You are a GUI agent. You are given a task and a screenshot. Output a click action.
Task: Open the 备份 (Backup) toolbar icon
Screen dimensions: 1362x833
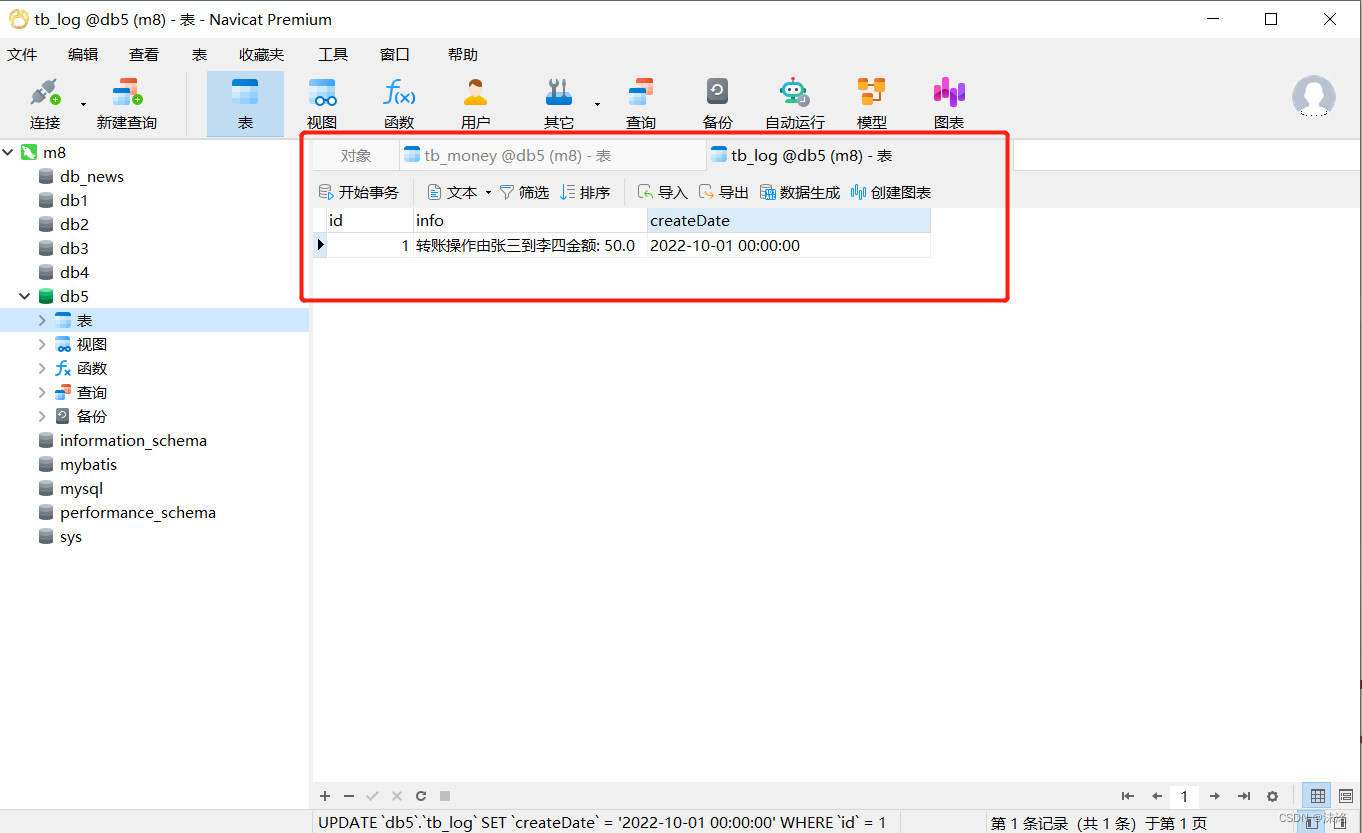click(x=718, y=104)
